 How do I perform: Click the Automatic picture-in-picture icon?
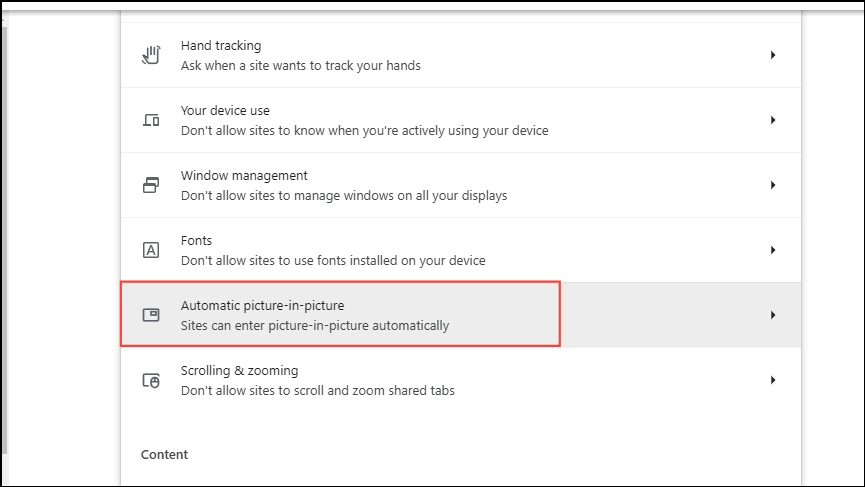151,315
